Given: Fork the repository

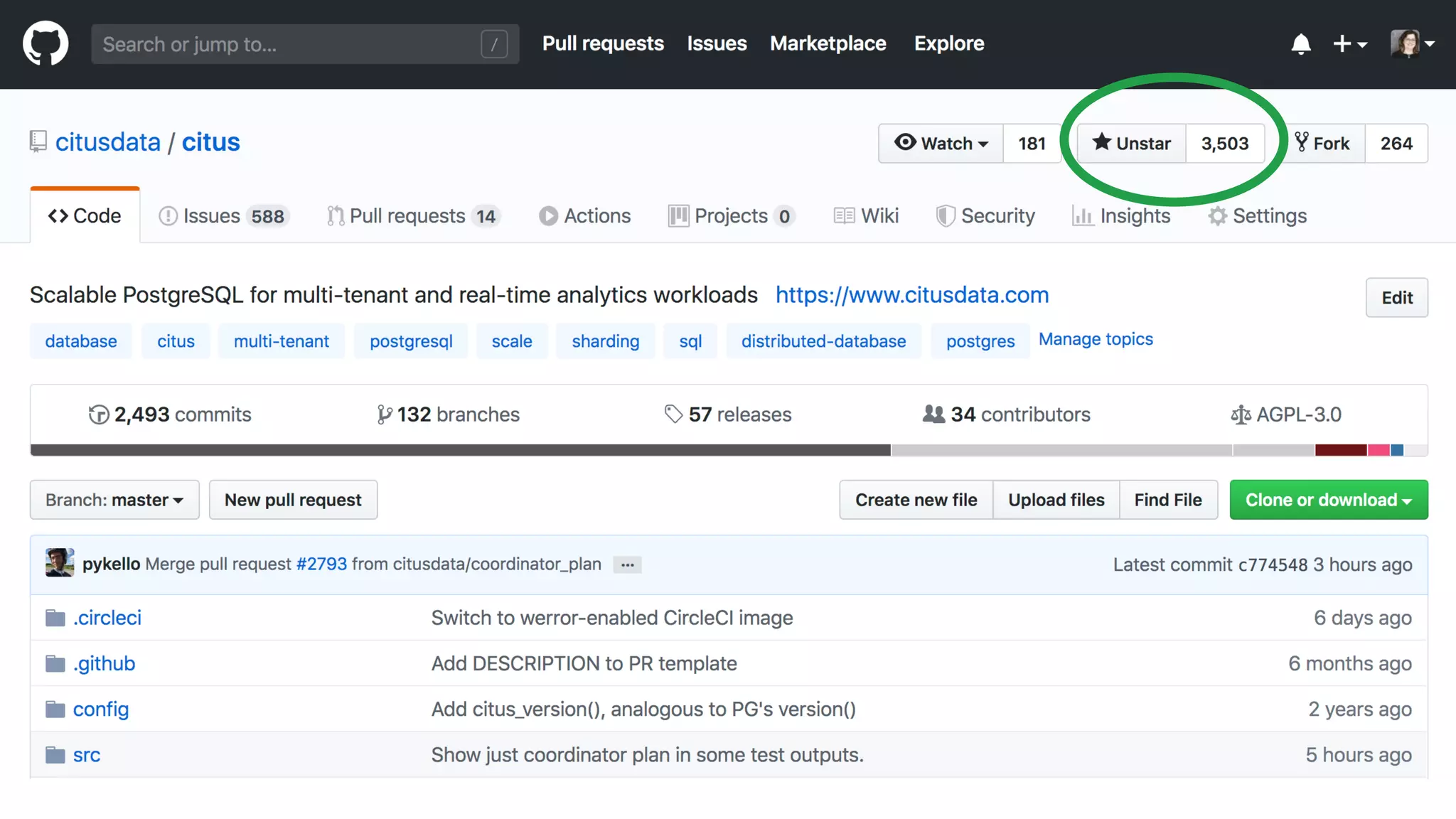Looking at the screenshot, I should 1323,144.
